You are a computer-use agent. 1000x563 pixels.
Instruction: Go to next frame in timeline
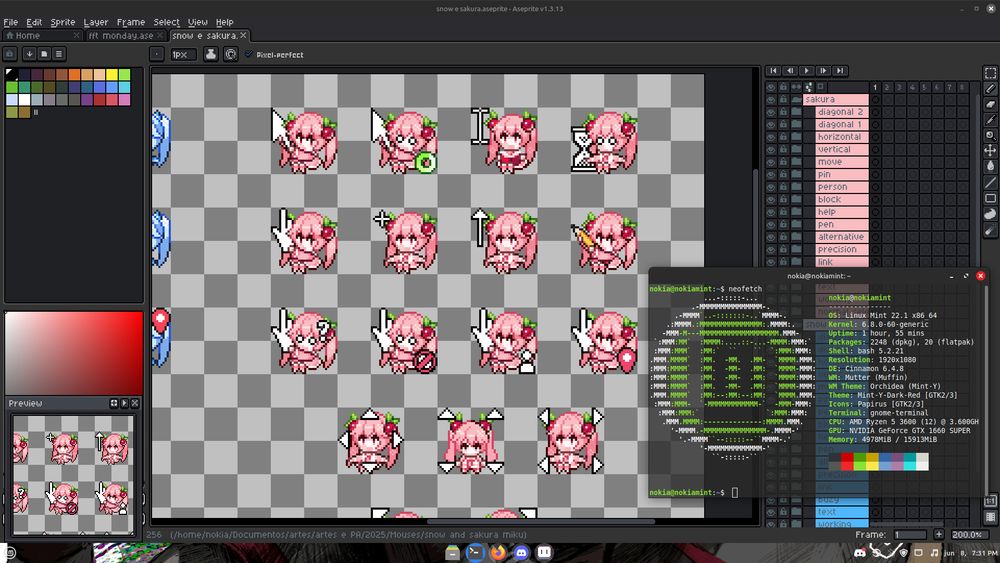[x=823, y=71]
